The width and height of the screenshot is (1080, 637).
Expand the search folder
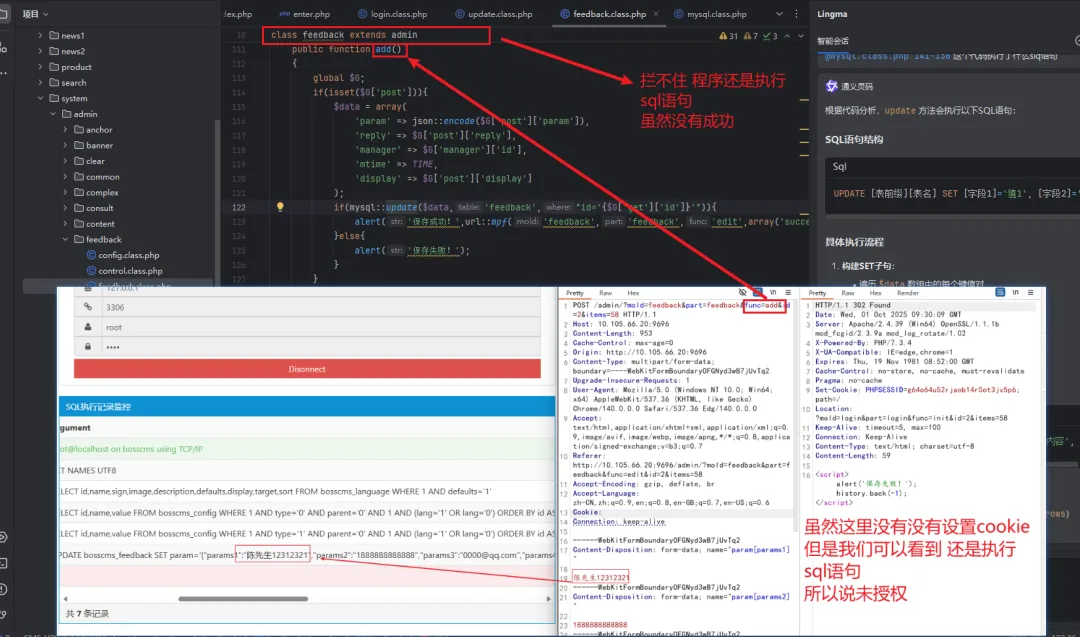[x=40, y=83]
